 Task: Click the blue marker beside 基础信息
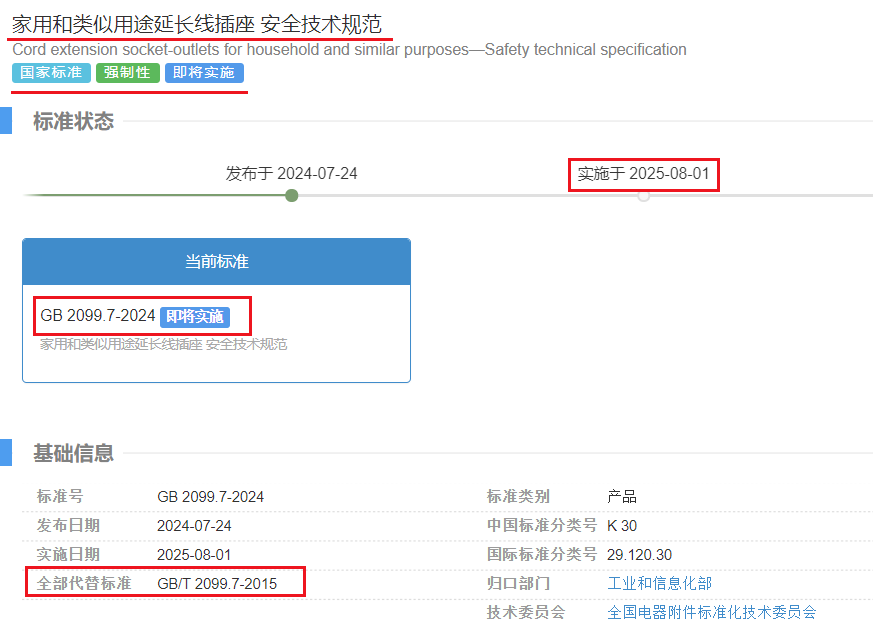click(5, 453)
